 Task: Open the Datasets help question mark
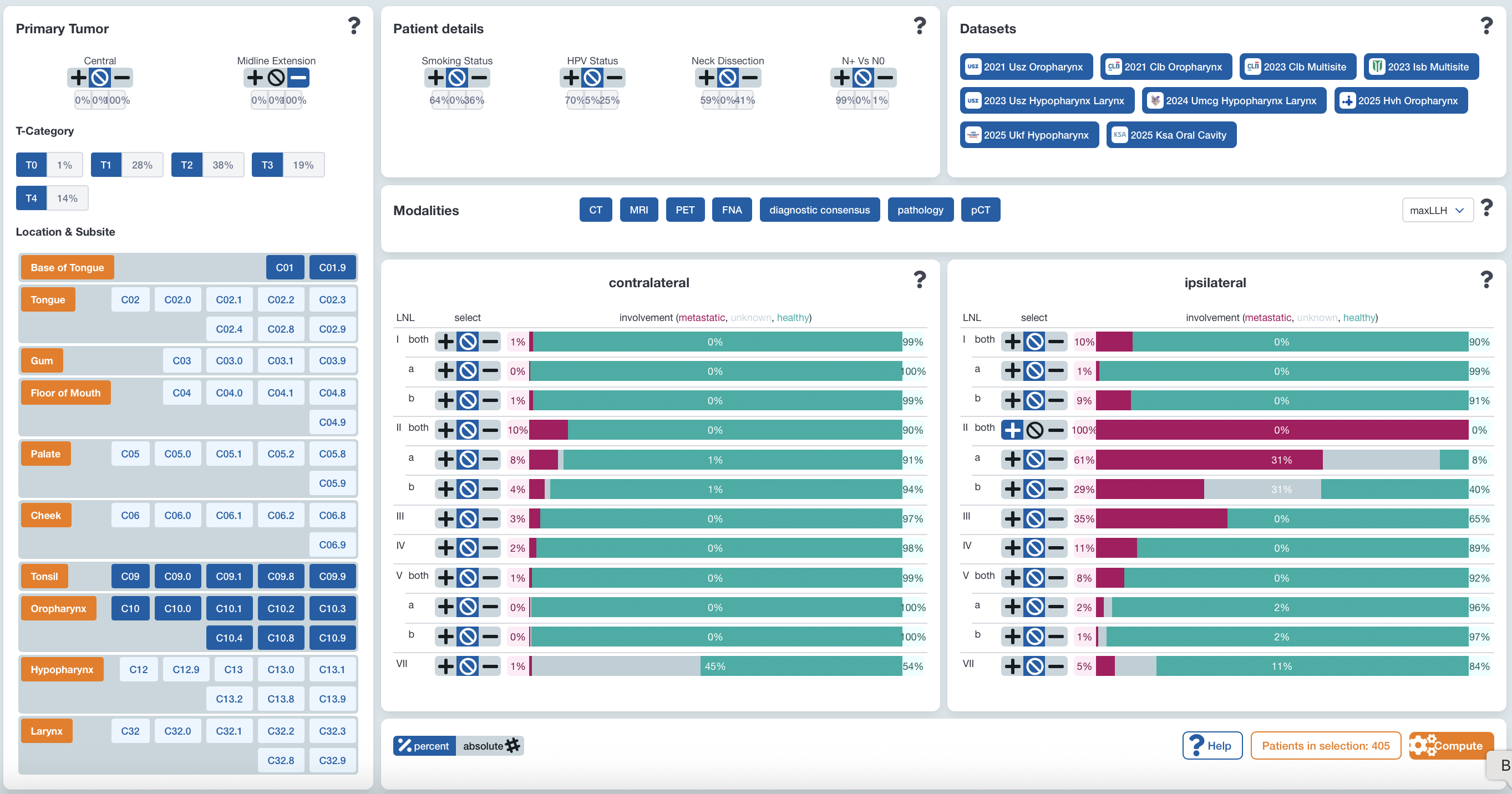pos(1486,26)
